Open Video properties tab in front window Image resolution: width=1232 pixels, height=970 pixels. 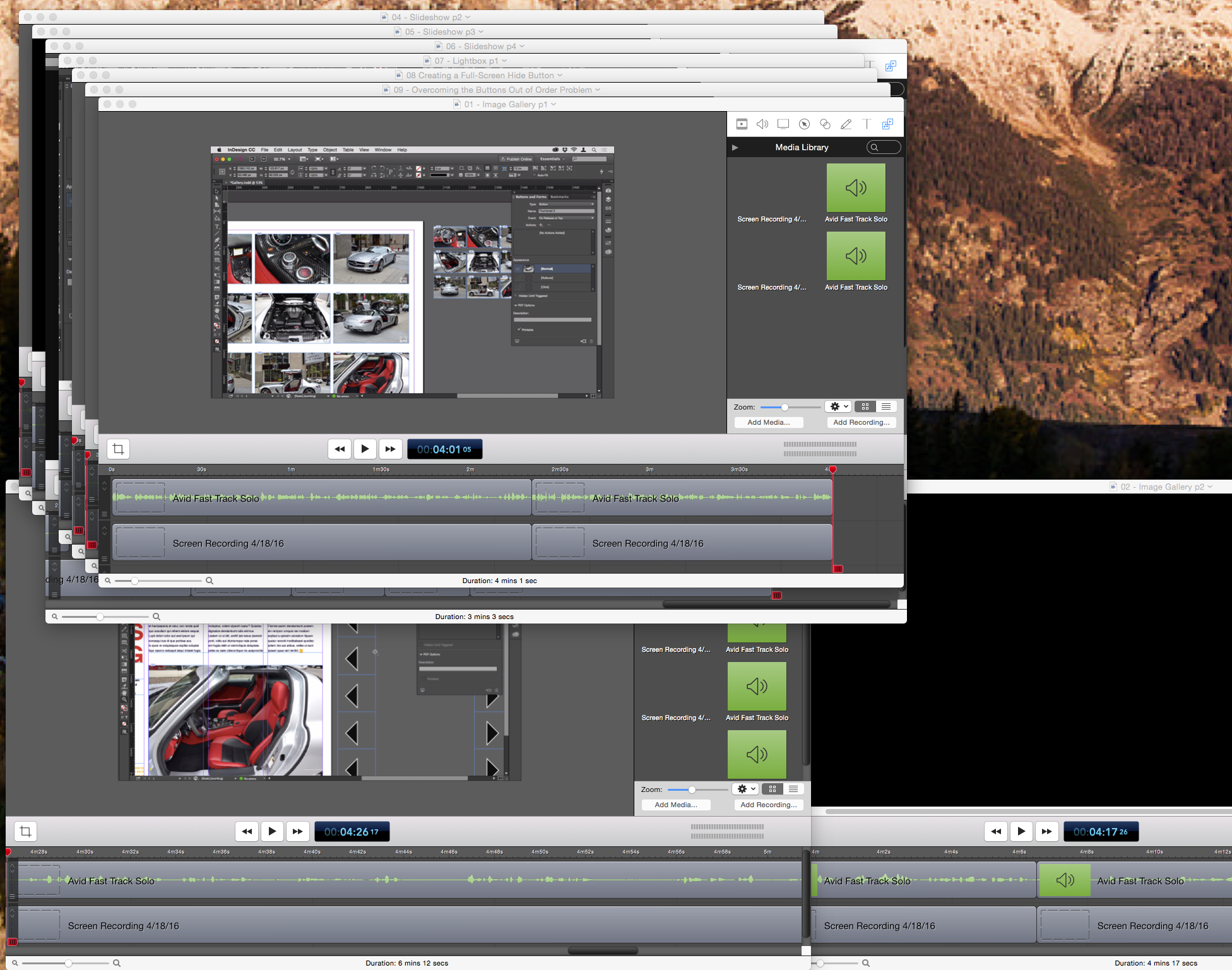click(742, 124)
